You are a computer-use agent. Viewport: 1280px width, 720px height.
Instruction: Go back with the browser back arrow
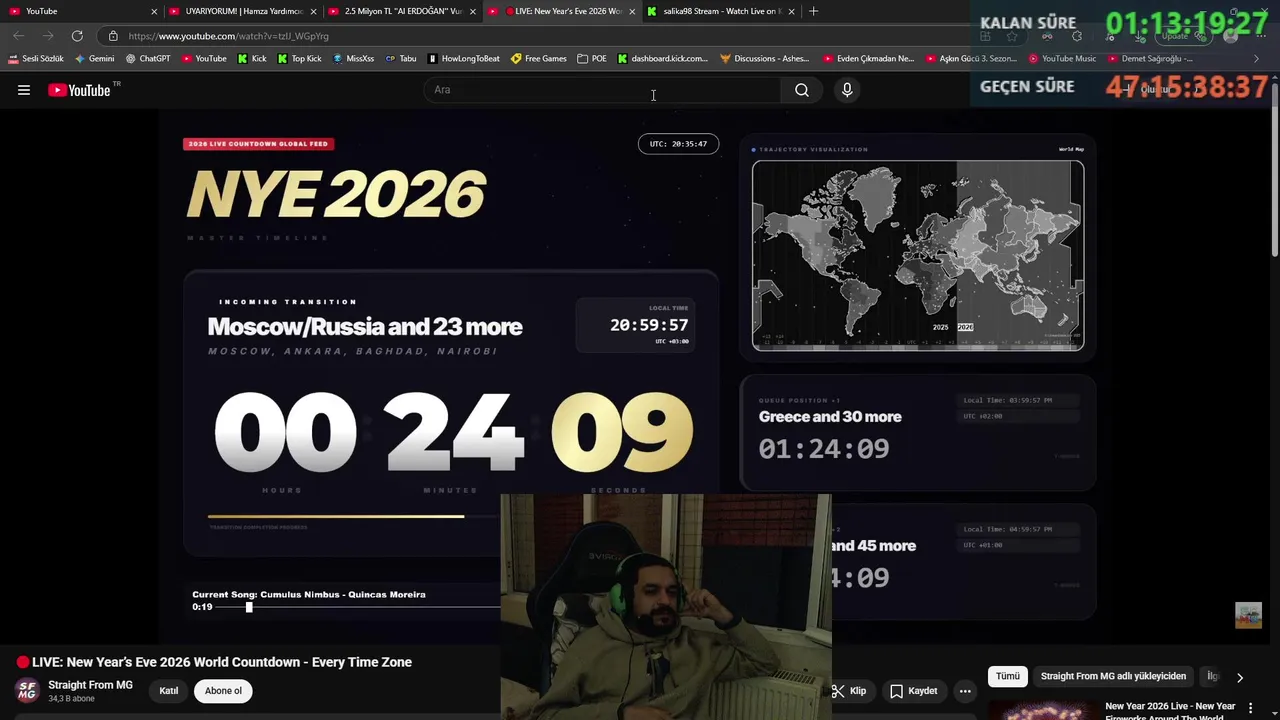pyautogui.click(x=19, y=36)
